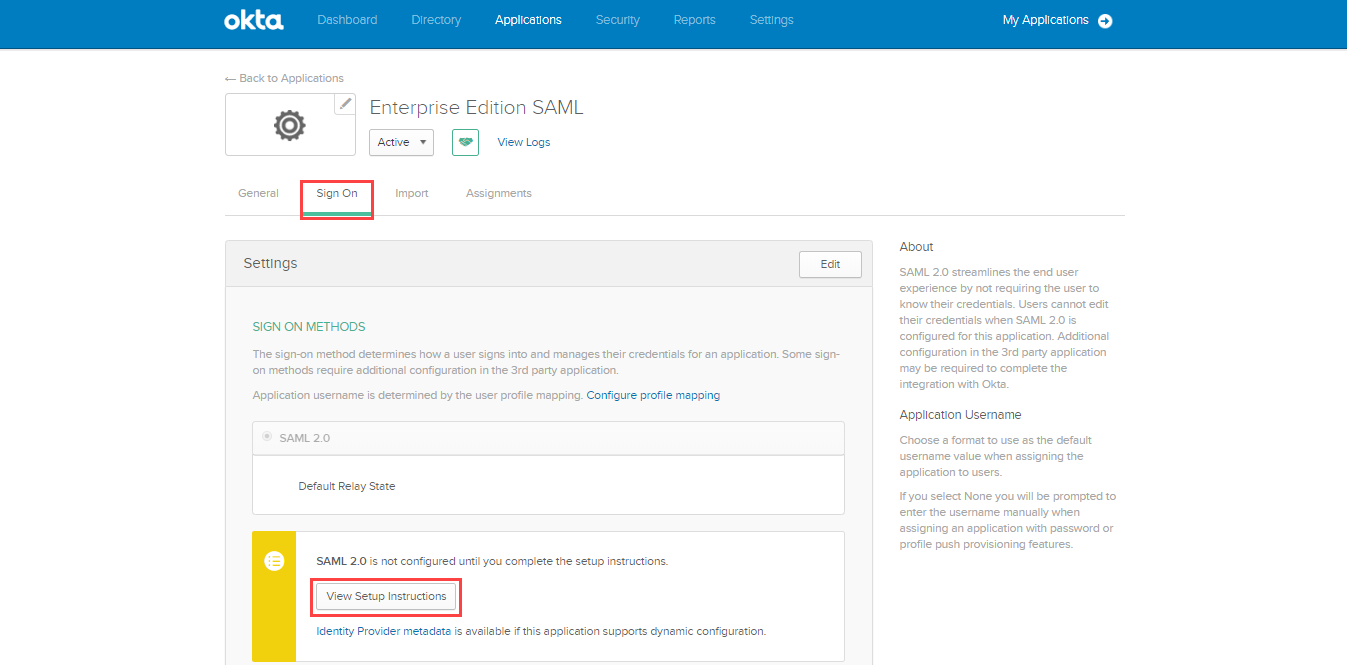Open Settings menu in top navigation

(771, 20)
